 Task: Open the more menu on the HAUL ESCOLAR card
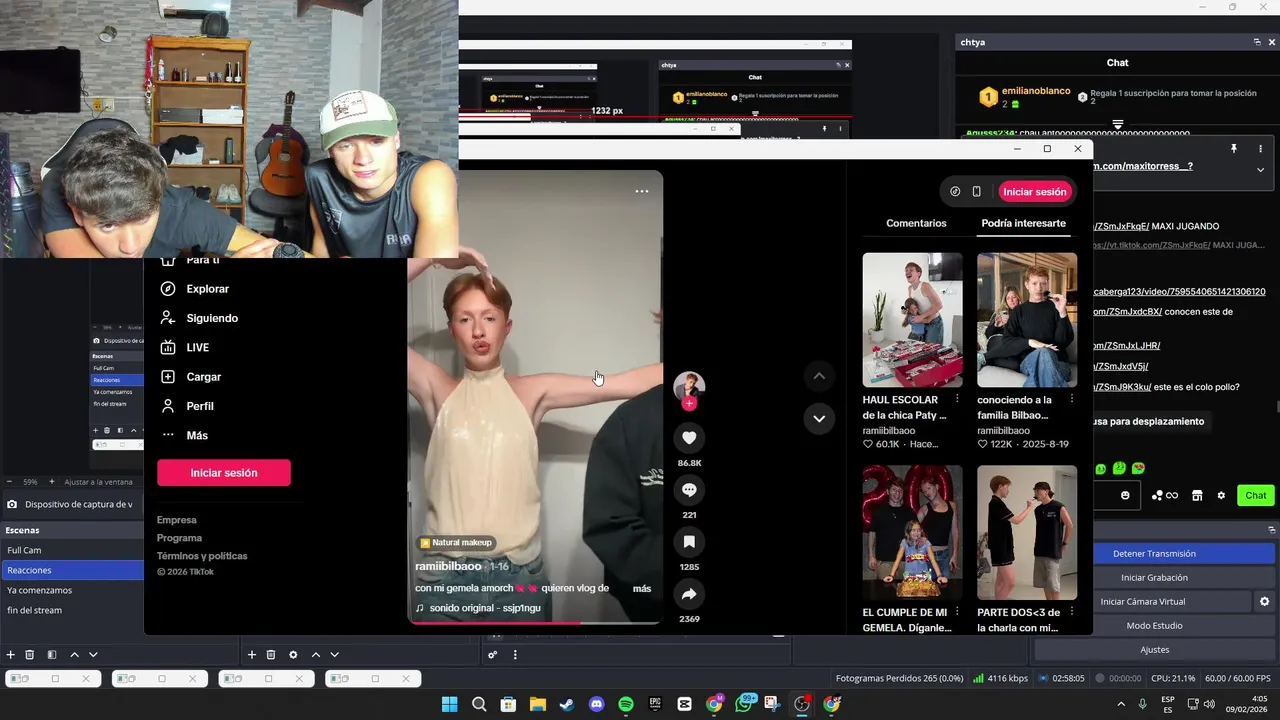pos(957,399)
